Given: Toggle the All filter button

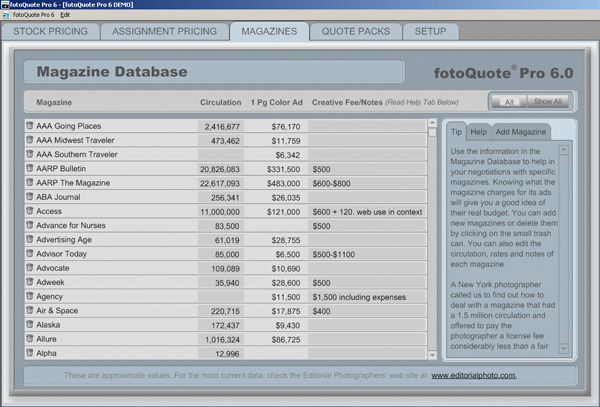Looking at the screenshot, I should [508, 101].
